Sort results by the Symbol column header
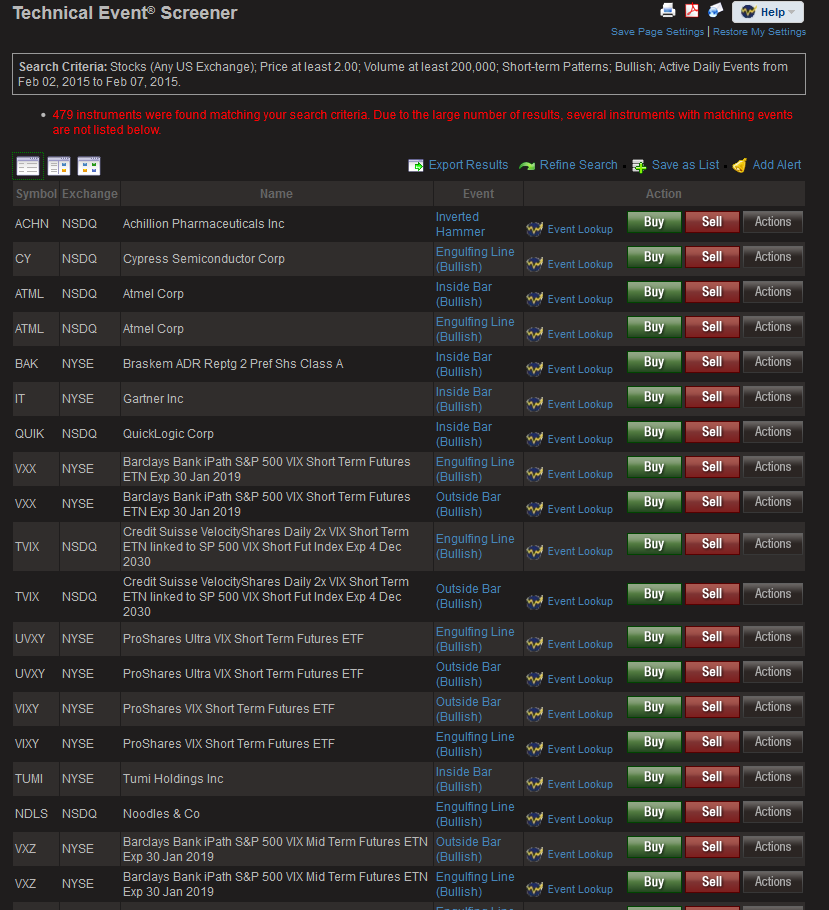The height and width of the screenshot is (910, 829). point(36,194)
